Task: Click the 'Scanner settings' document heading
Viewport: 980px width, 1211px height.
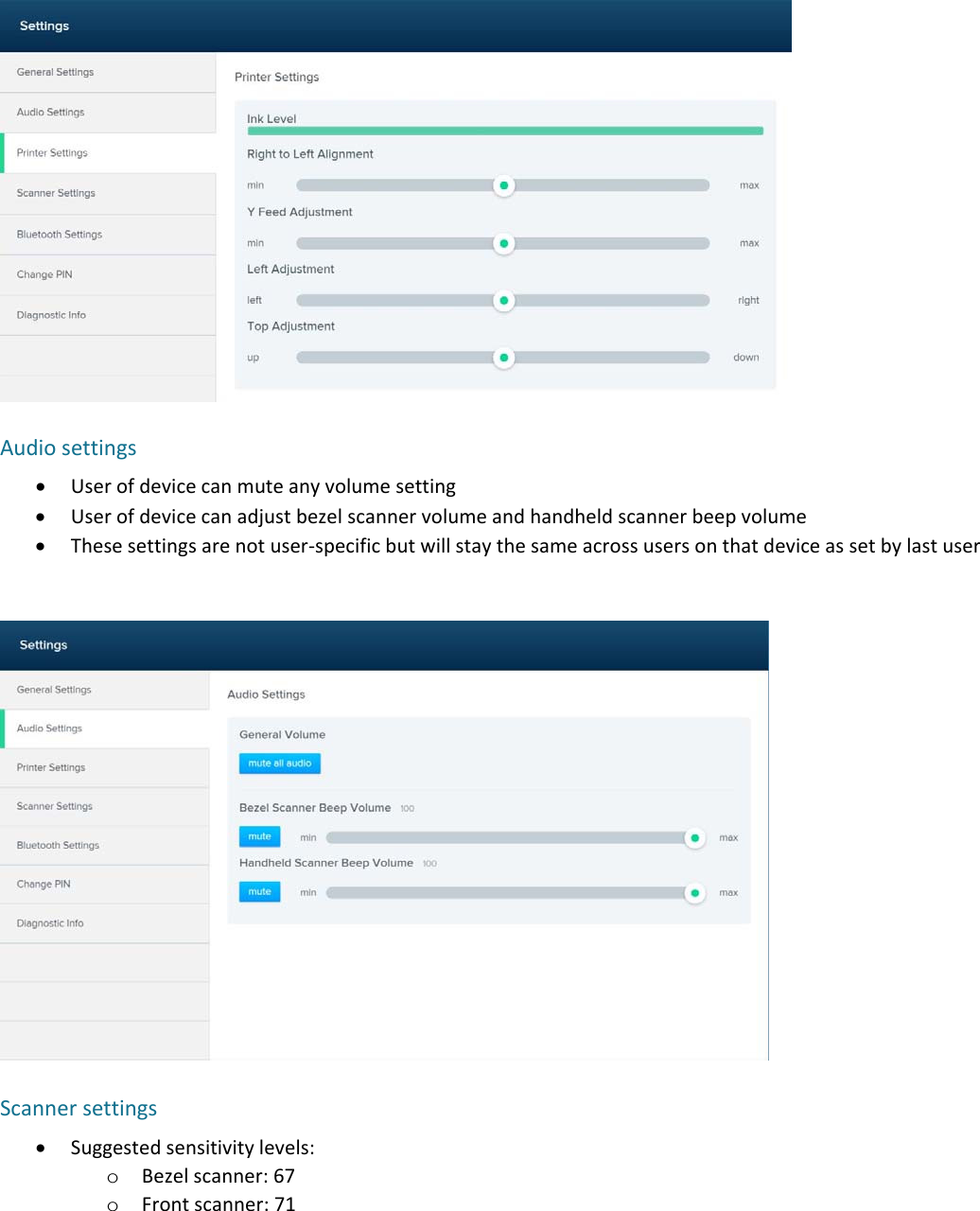Action: pyautogui.click(x=79, y=1108)
